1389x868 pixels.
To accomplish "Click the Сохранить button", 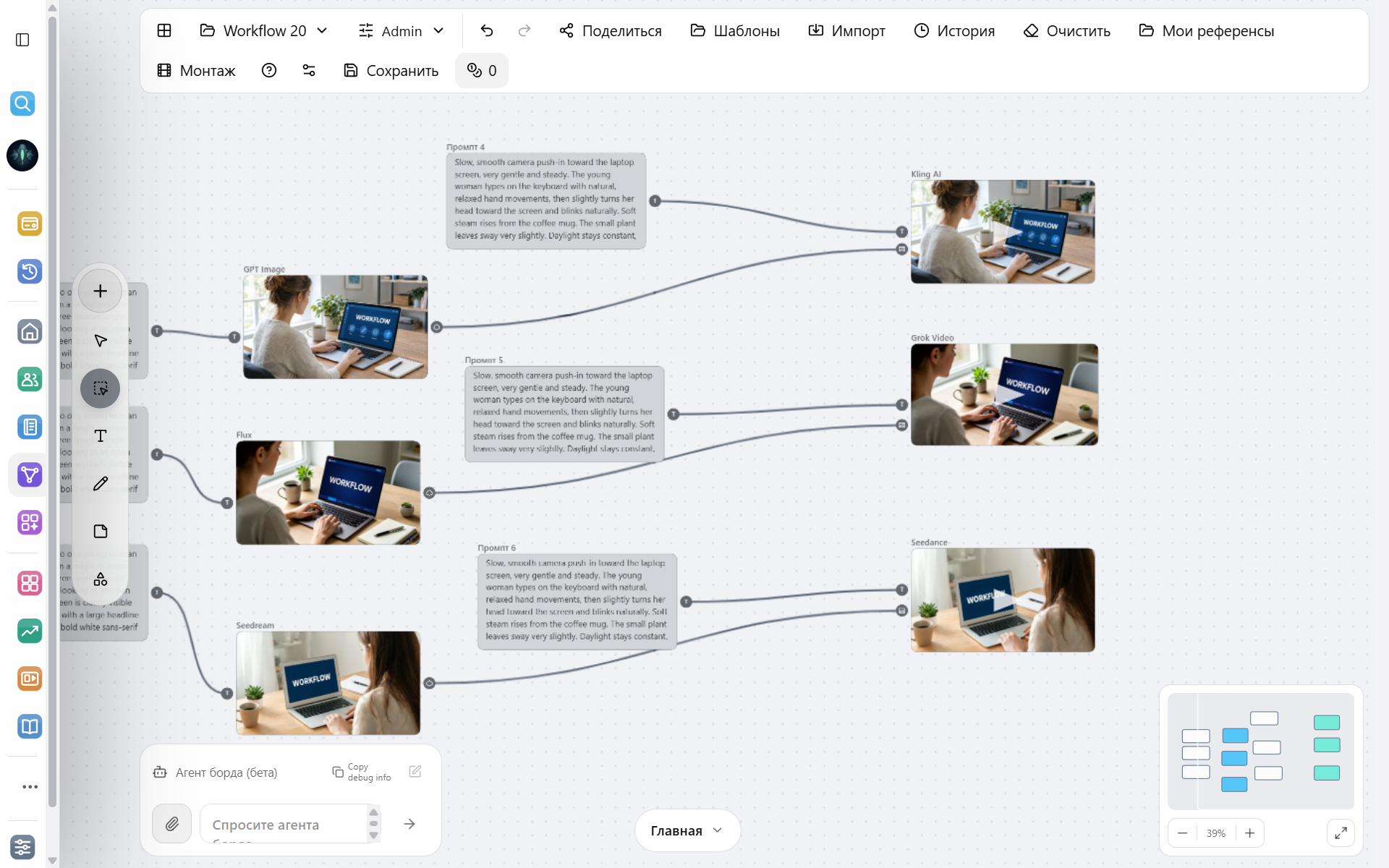I will tap(391, 70).
